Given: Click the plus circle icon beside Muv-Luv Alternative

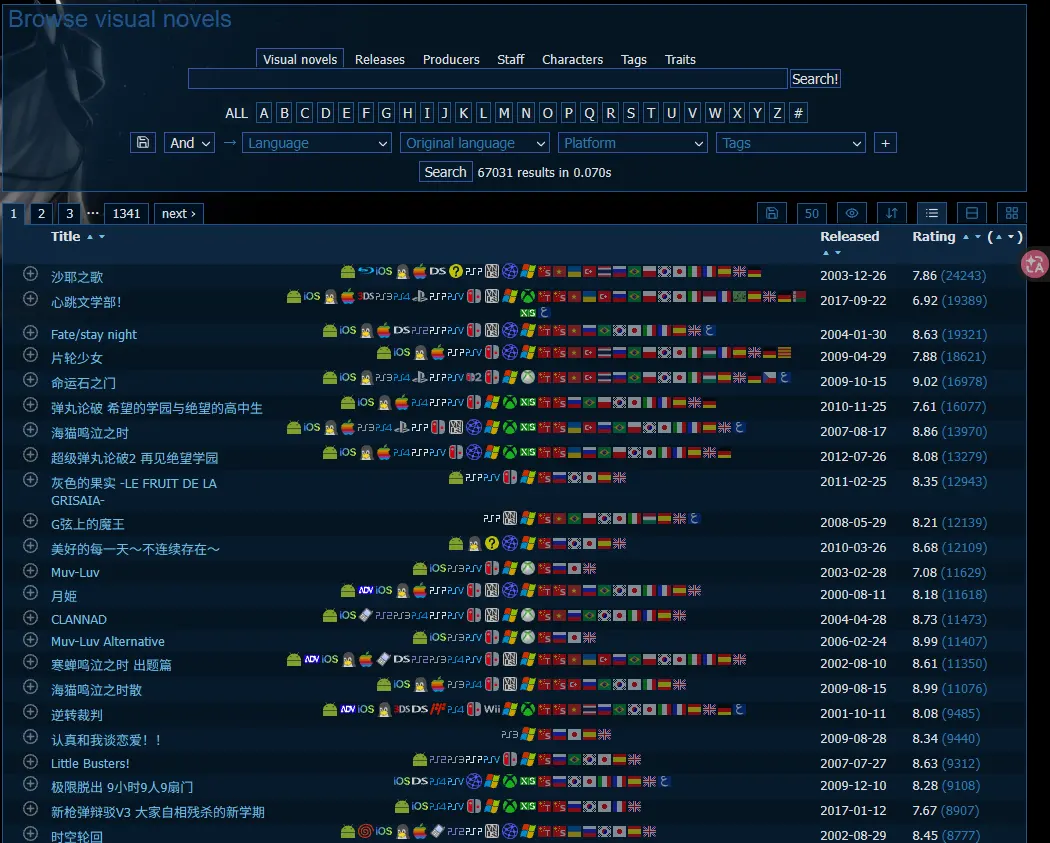Looking at the screenshot, I should coord(30,639).
